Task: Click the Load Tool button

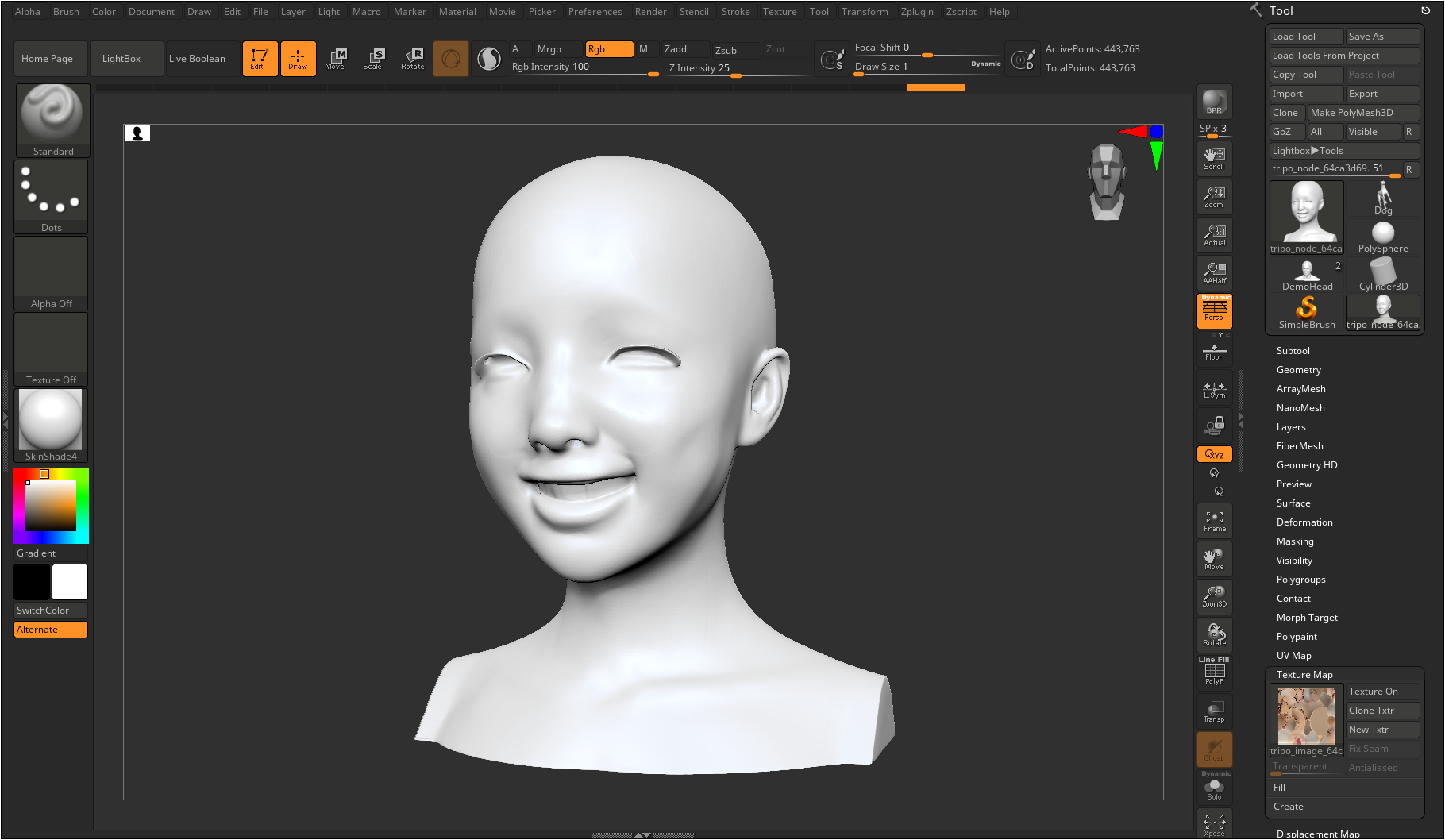Action: tap(1305, 37)
